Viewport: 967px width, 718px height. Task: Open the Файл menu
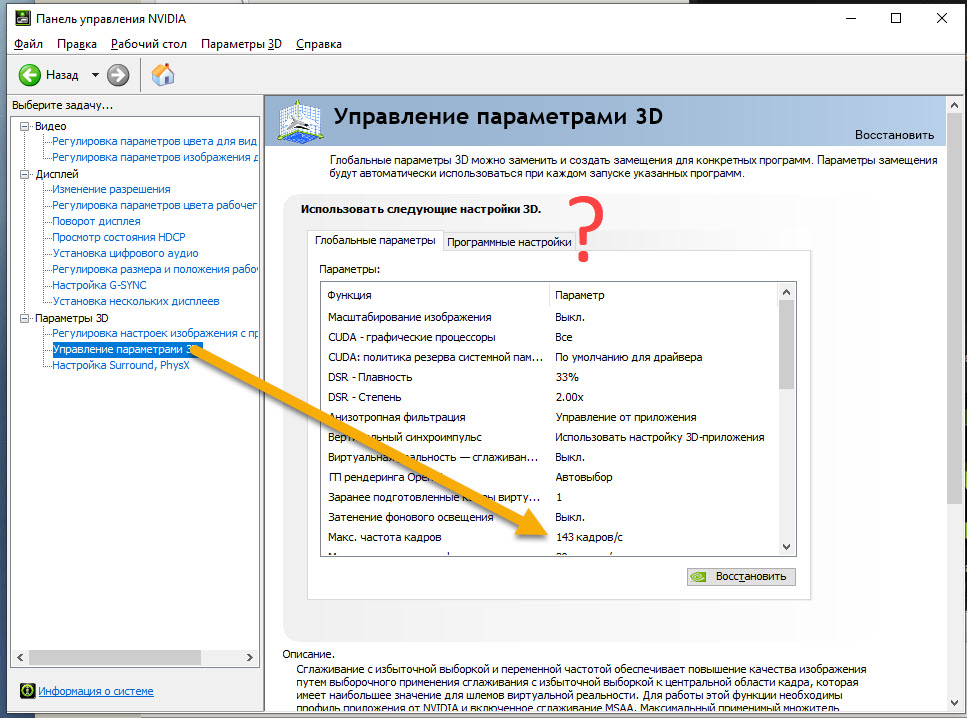(28, 44)
